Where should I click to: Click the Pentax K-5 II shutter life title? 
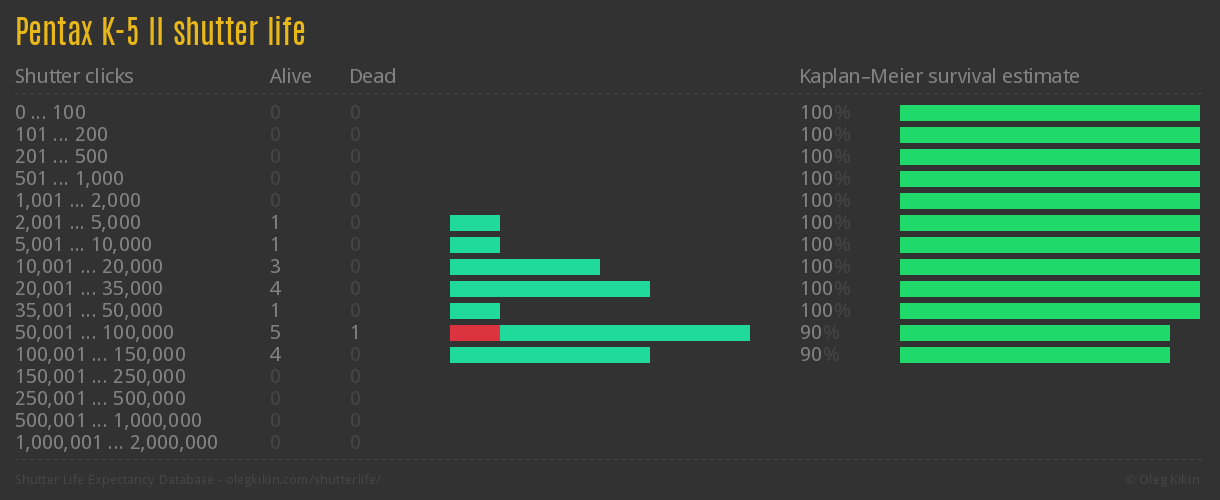pos(160,32)
